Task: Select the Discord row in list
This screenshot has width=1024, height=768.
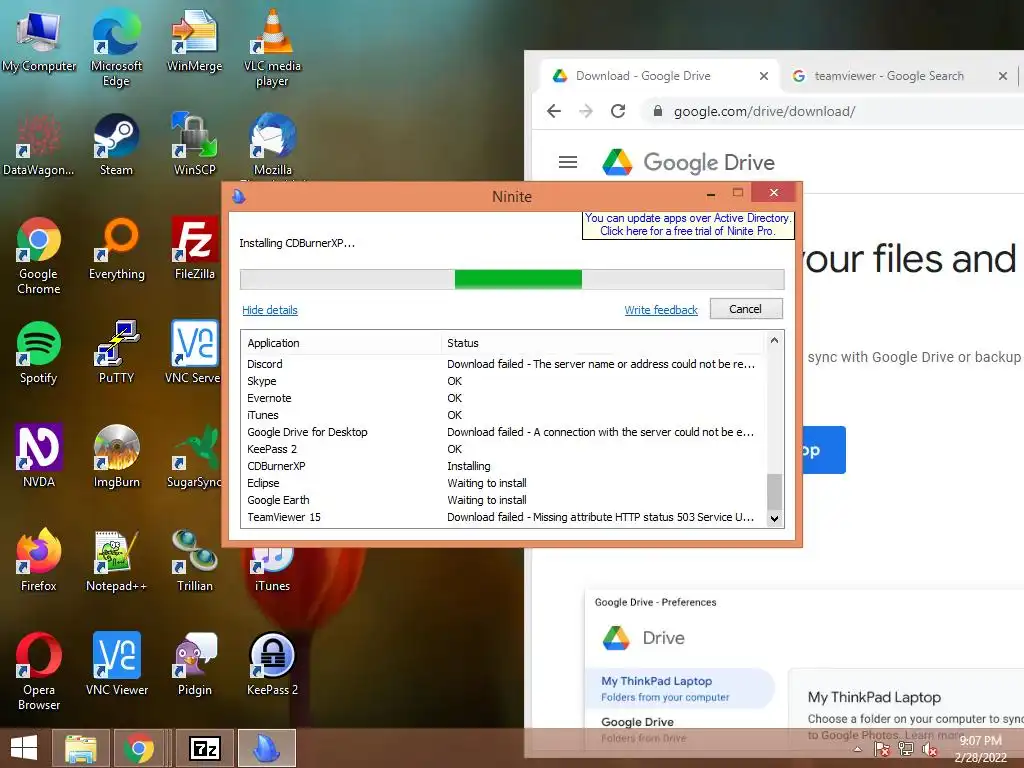Action: coord(502,364)
